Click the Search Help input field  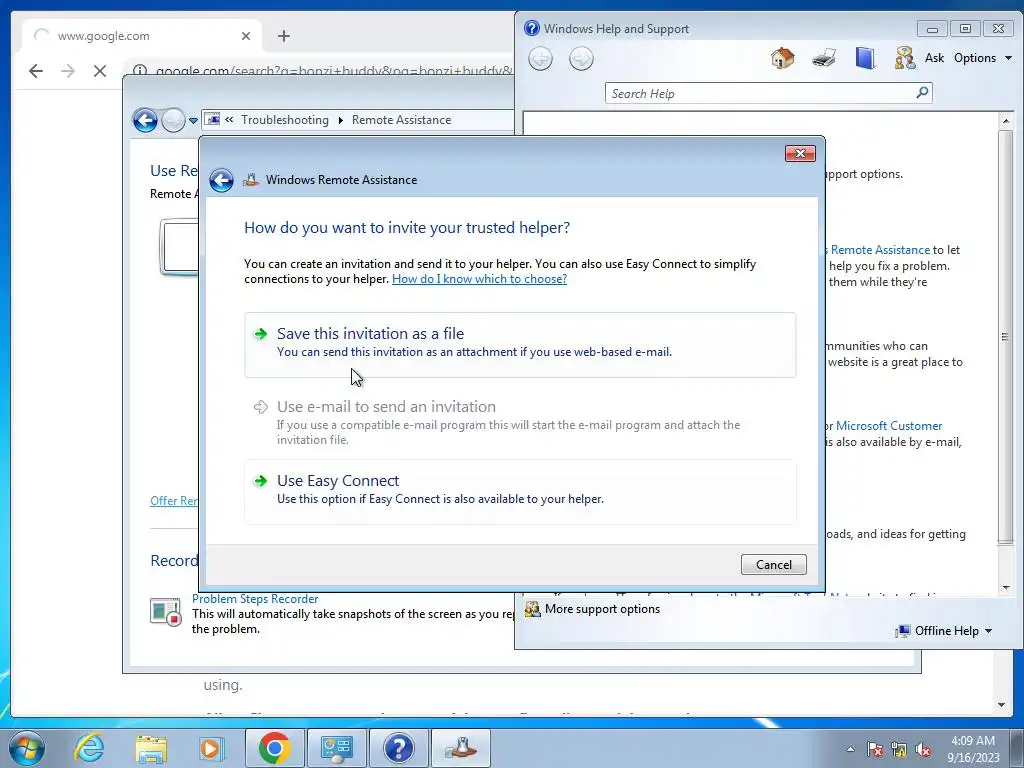[x=761, y=93]
